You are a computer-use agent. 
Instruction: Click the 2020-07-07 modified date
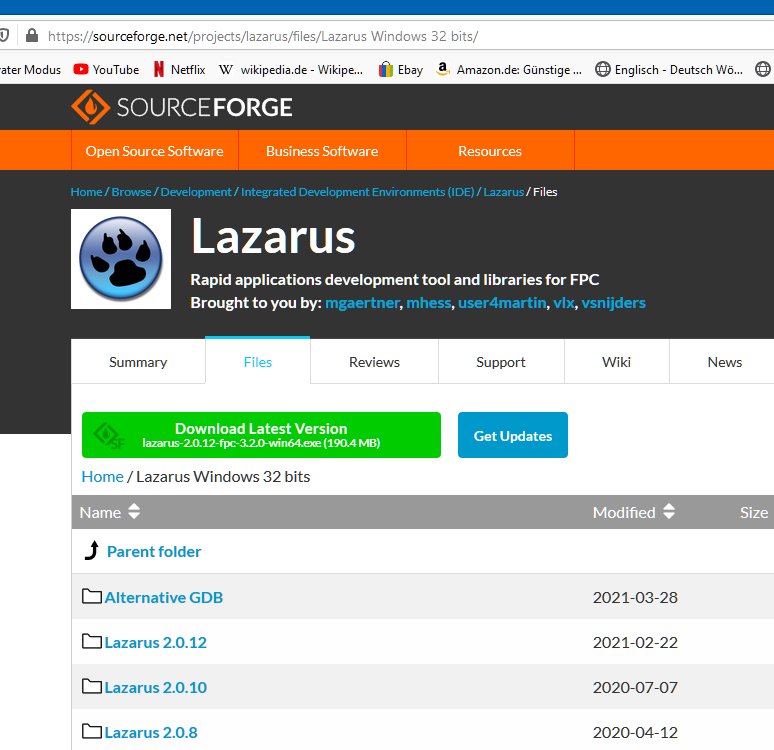coord(635,687)
